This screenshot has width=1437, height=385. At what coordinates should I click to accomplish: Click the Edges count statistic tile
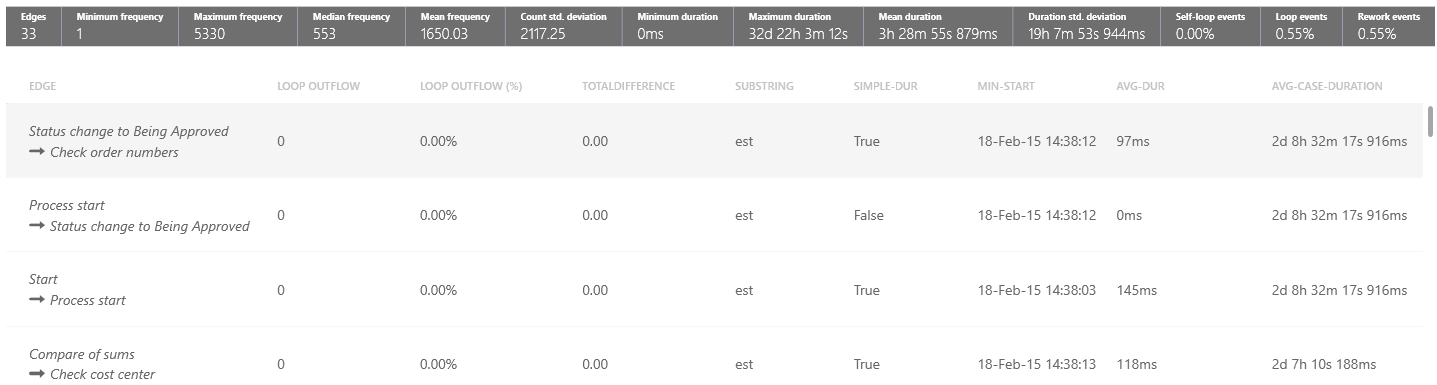[x=34, y=26]
